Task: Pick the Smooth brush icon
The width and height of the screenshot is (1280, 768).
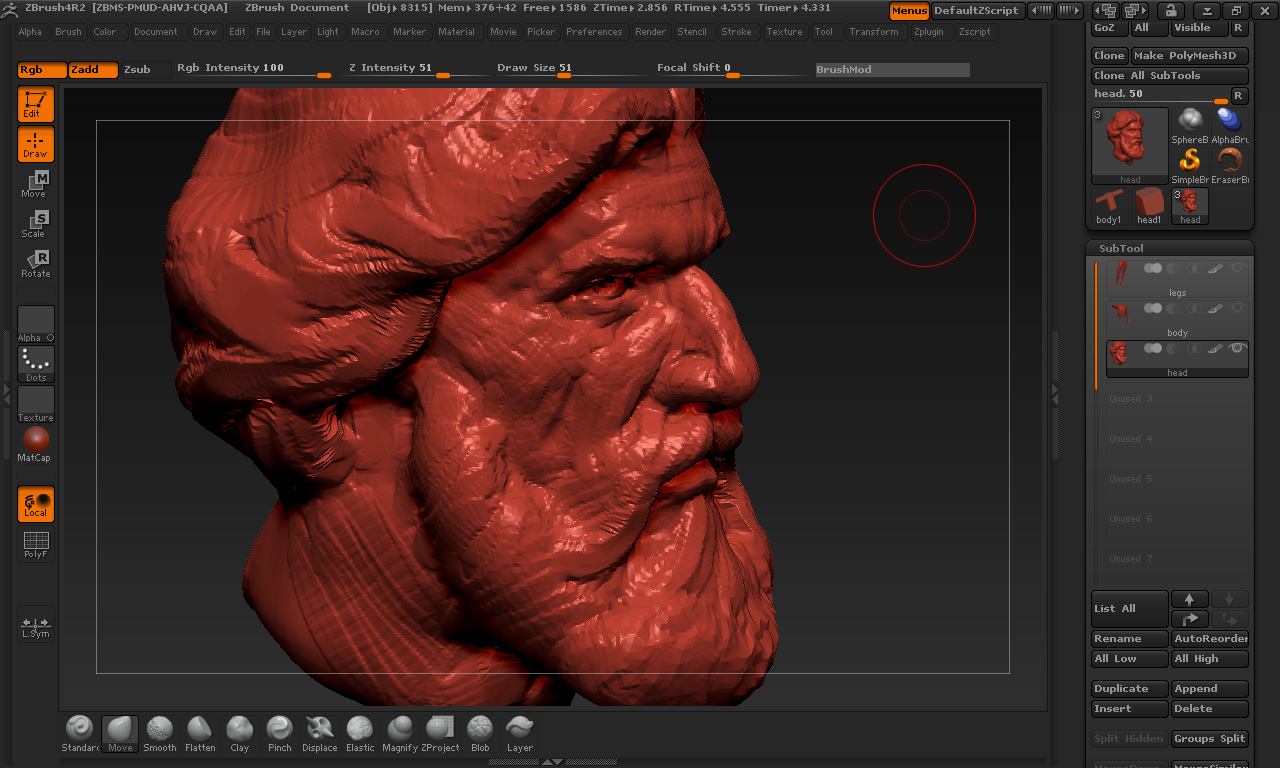Action: 159,730
